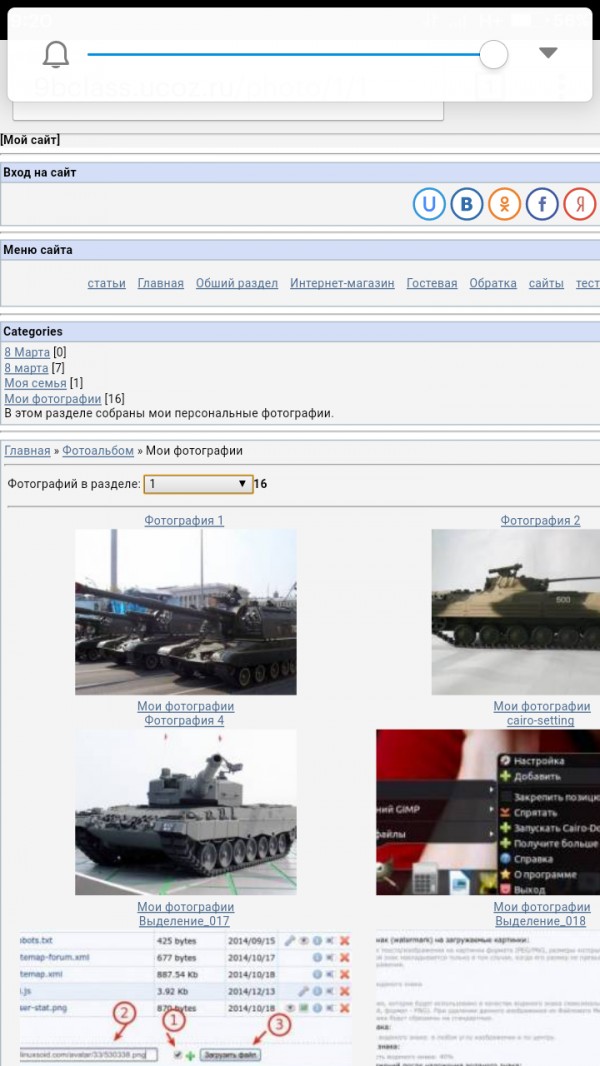
Task: Log in with the Facebook icon
Action: point(542,204)
